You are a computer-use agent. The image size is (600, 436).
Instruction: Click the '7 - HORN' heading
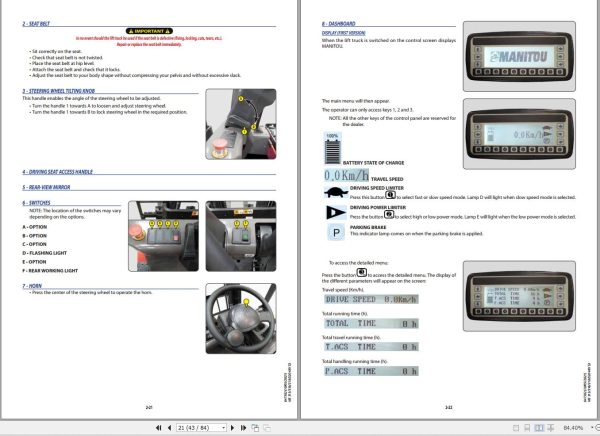(32, 286)
